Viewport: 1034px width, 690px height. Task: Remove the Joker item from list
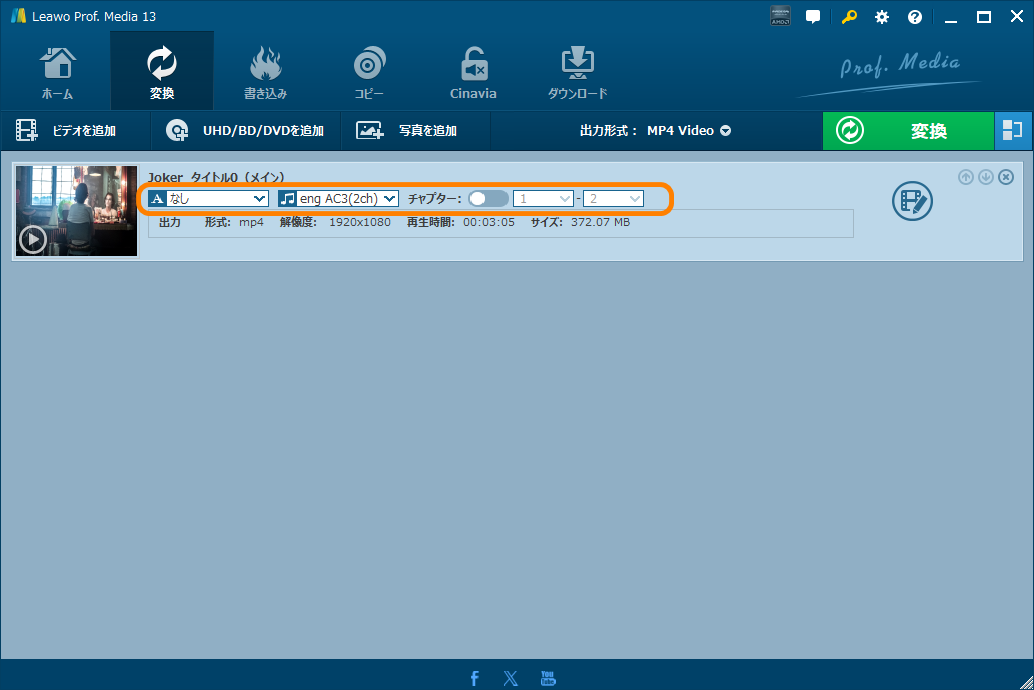pos(1006,177)
